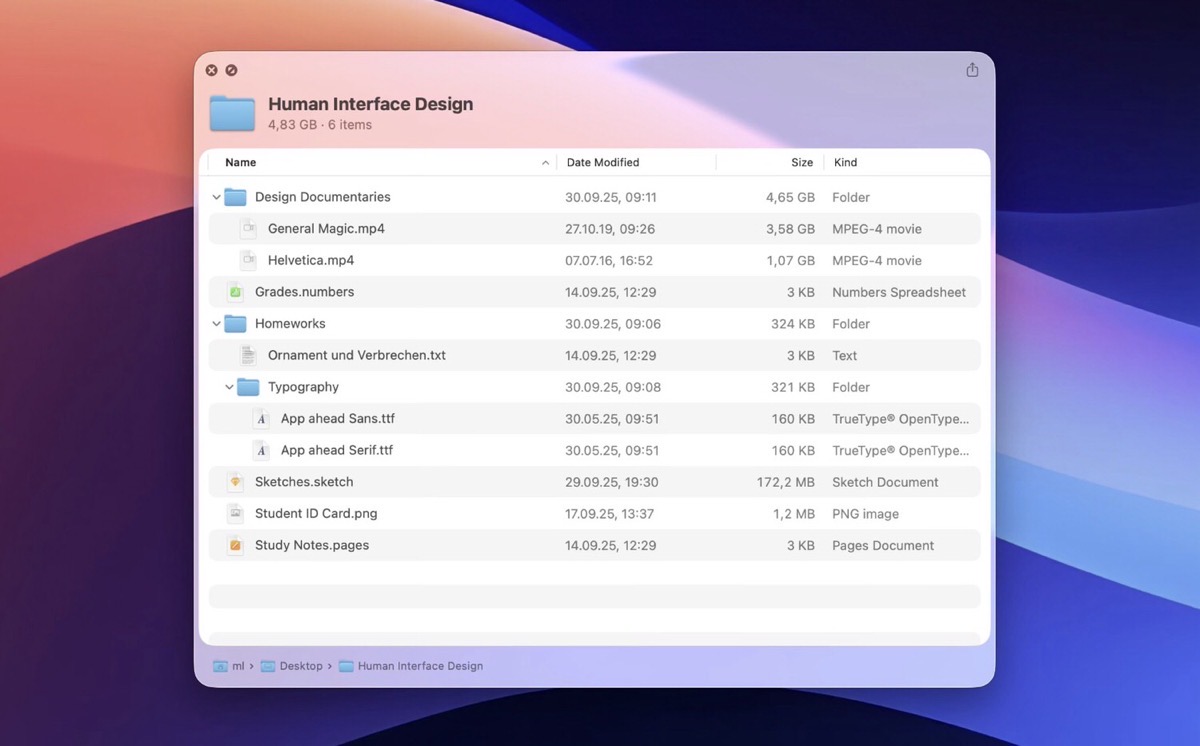1200x746 pixels.
Task: Click the Grades.numbers spreadsheet icon
Action: 235,292
